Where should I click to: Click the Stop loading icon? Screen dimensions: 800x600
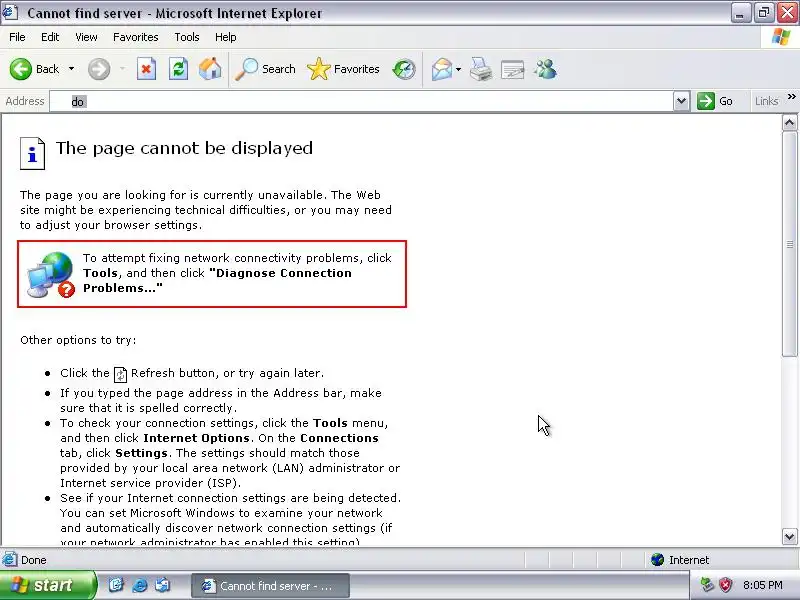[146, 69]
